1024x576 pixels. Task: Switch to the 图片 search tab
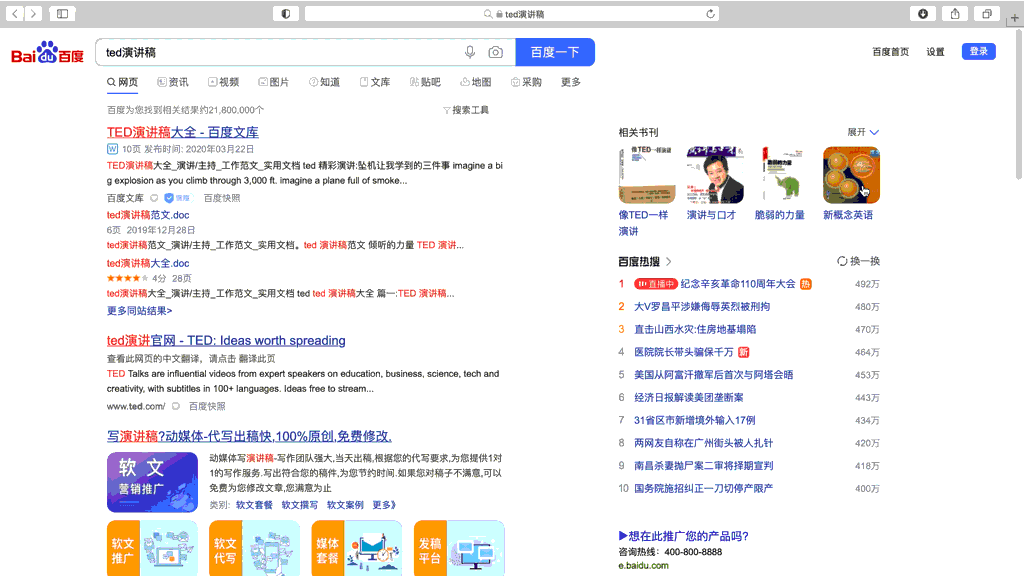click(x=276, y=82)
